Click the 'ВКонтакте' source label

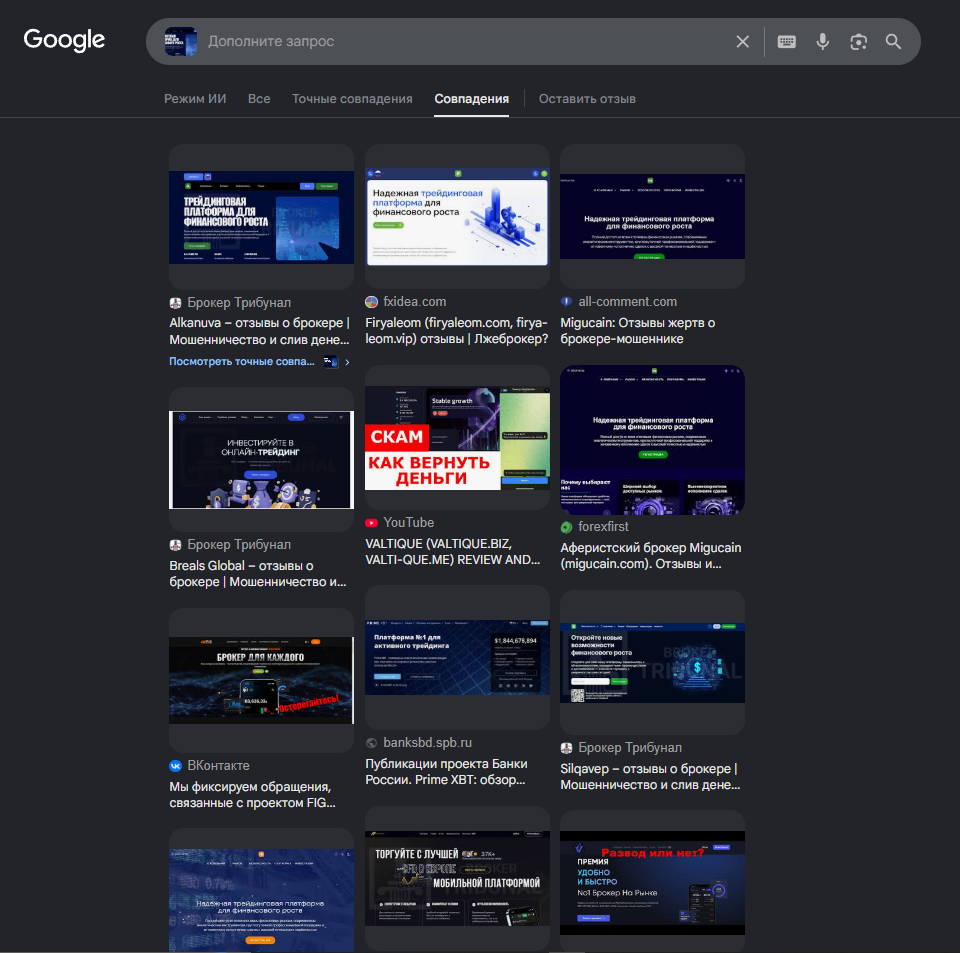point(219,766)
